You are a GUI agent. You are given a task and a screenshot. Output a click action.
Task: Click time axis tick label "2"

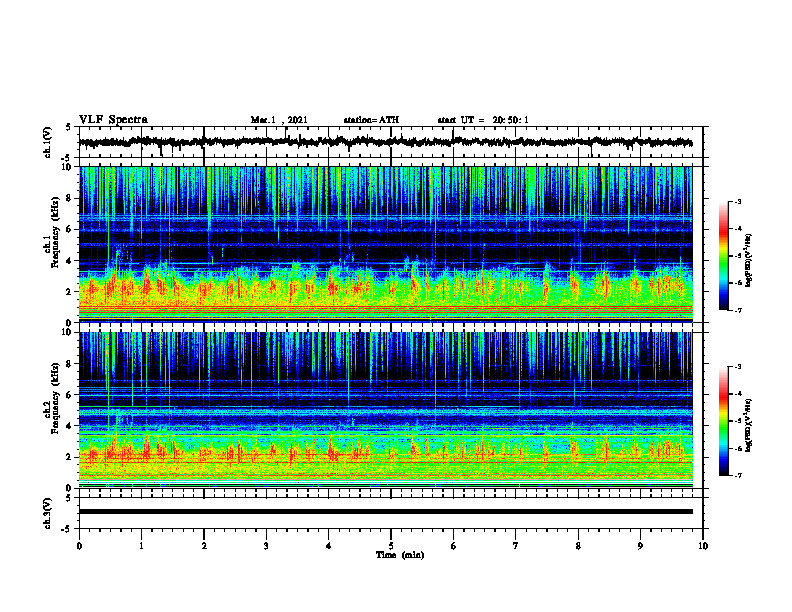click(x=204, y=546)
